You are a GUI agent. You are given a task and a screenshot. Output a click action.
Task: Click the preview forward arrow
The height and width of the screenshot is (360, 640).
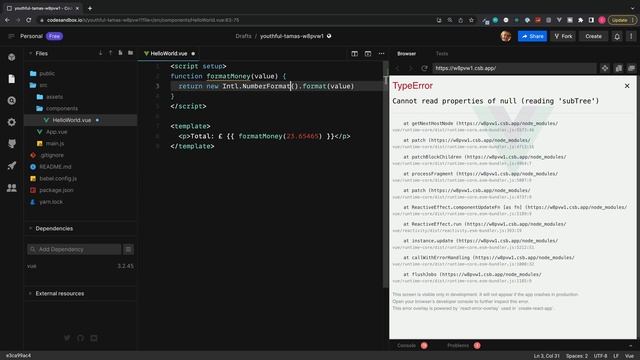coord(411,68)
